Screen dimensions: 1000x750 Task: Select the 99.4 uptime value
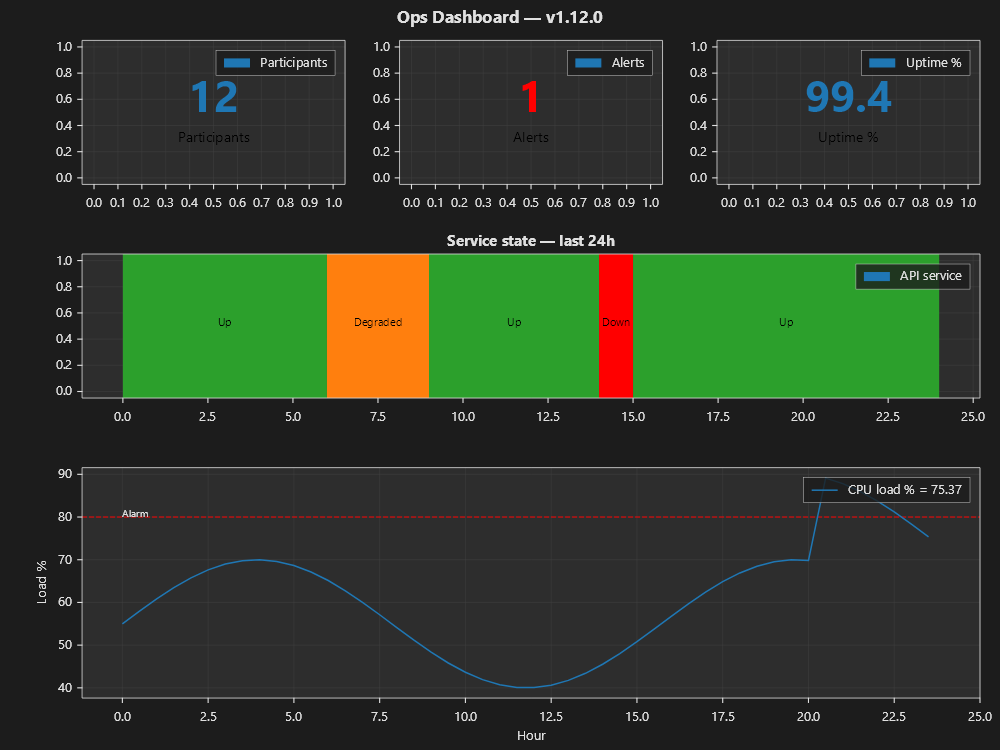coord(848,98)
